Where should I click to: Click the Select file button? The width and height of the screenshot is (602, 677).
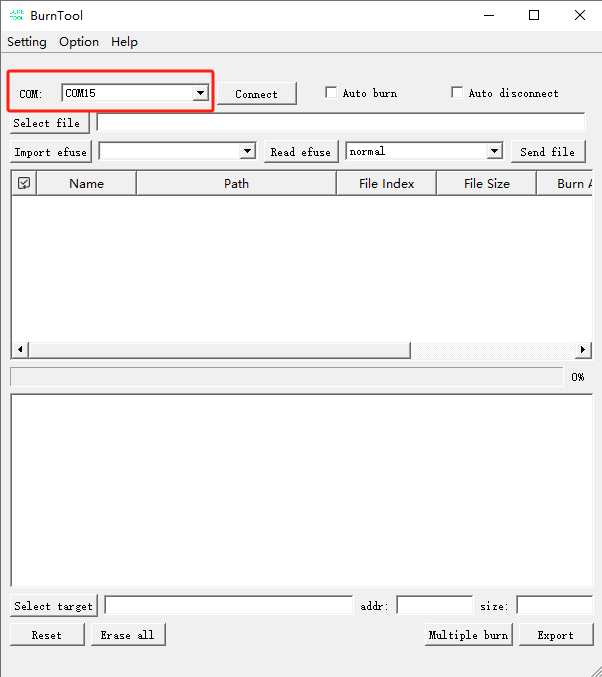point(47,123)
